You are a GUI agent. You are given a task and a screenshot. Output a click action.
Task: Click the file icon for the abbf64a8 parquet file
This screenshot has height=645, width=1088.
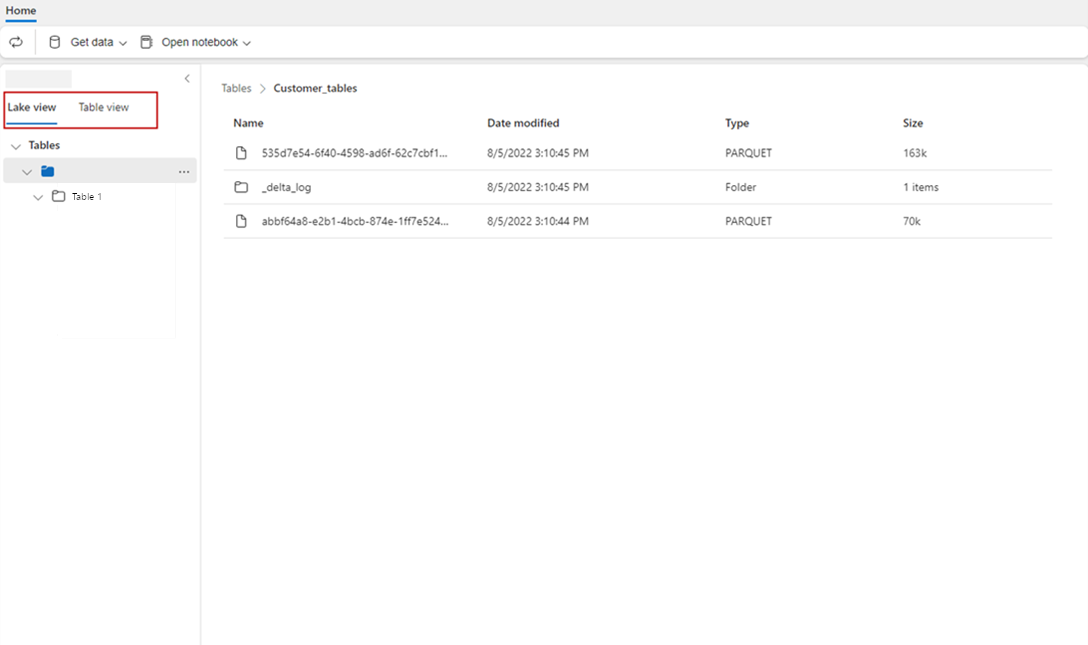point(241,221)
